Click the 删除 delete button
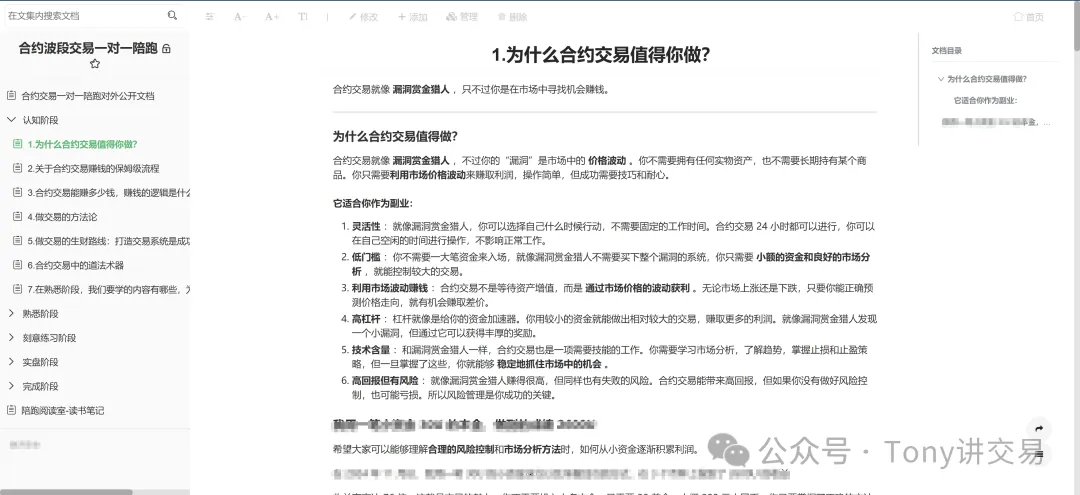Screen dimensions: 1080x495 click(512, 17)
